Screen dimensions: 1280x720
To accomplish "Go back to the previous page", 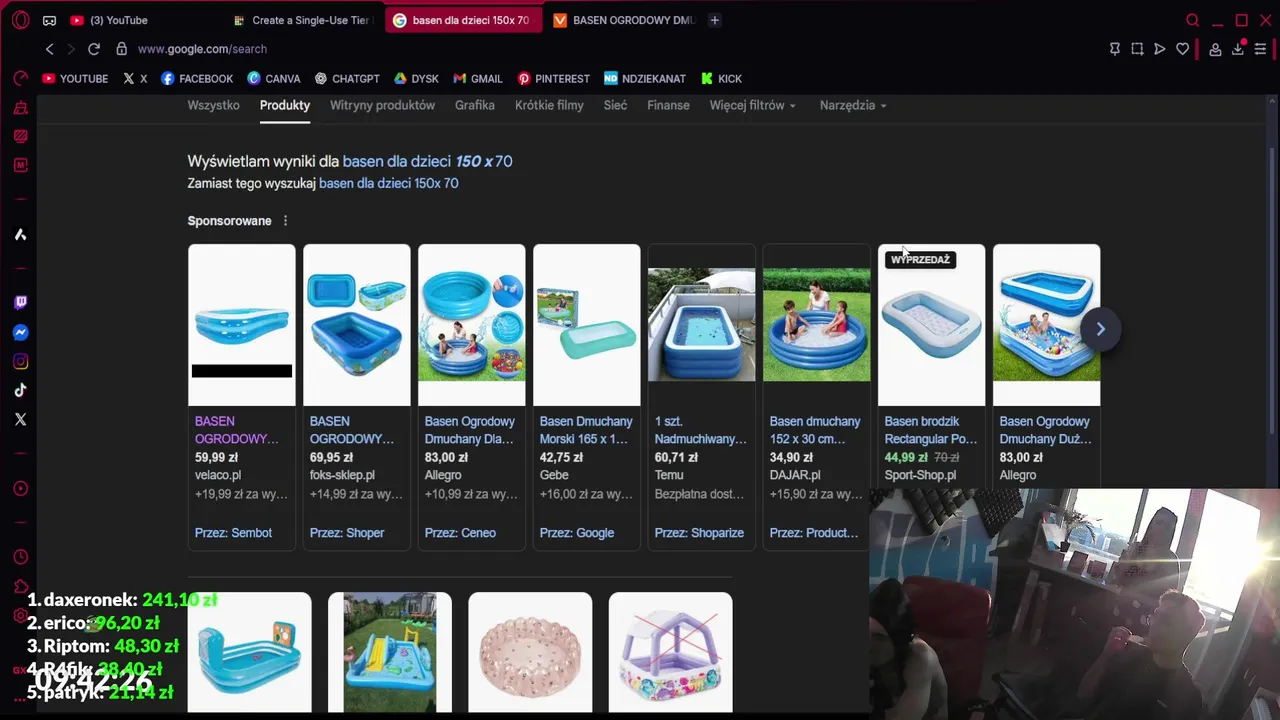I will click(x=49, y=49).
